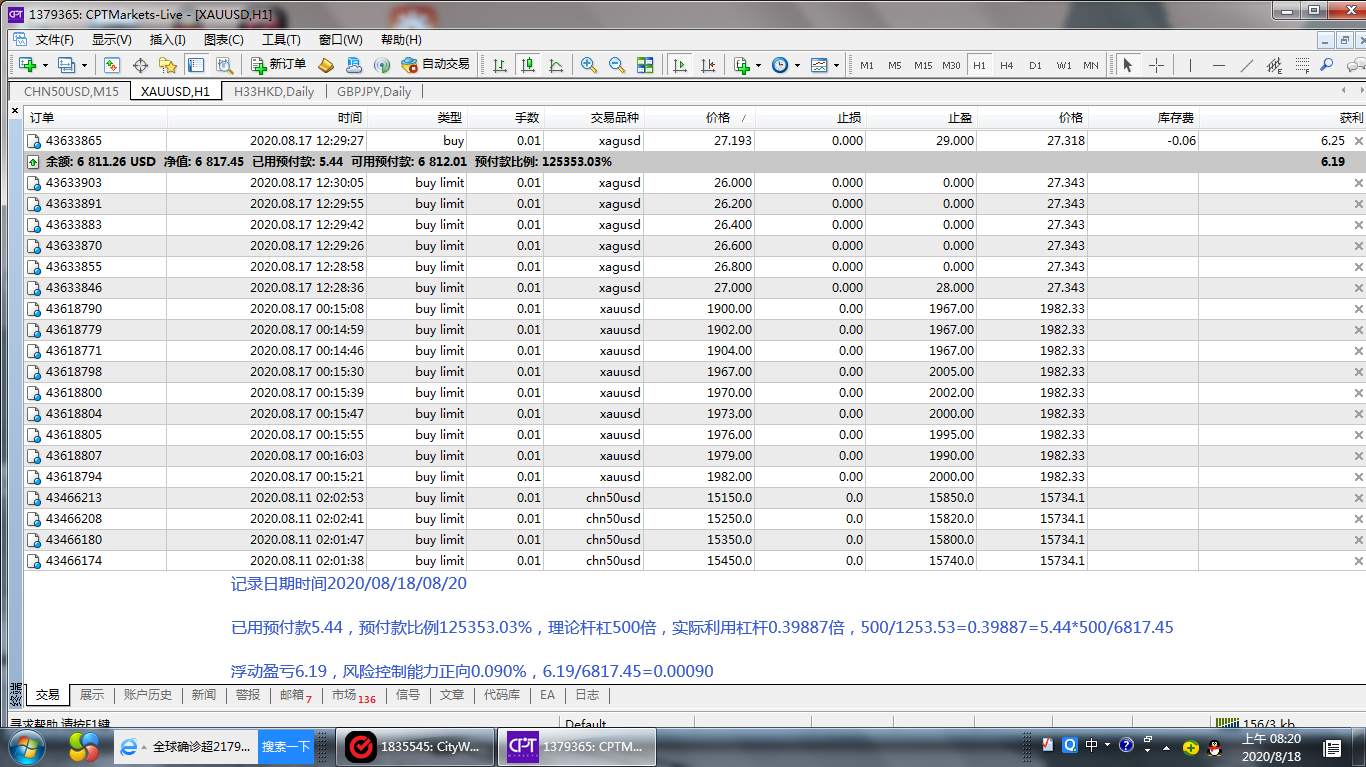This screenshot has width=1366, height=767.
Task: Open the Signals toolbar icon
Action: pyautogui.click(x=382, y=65)
